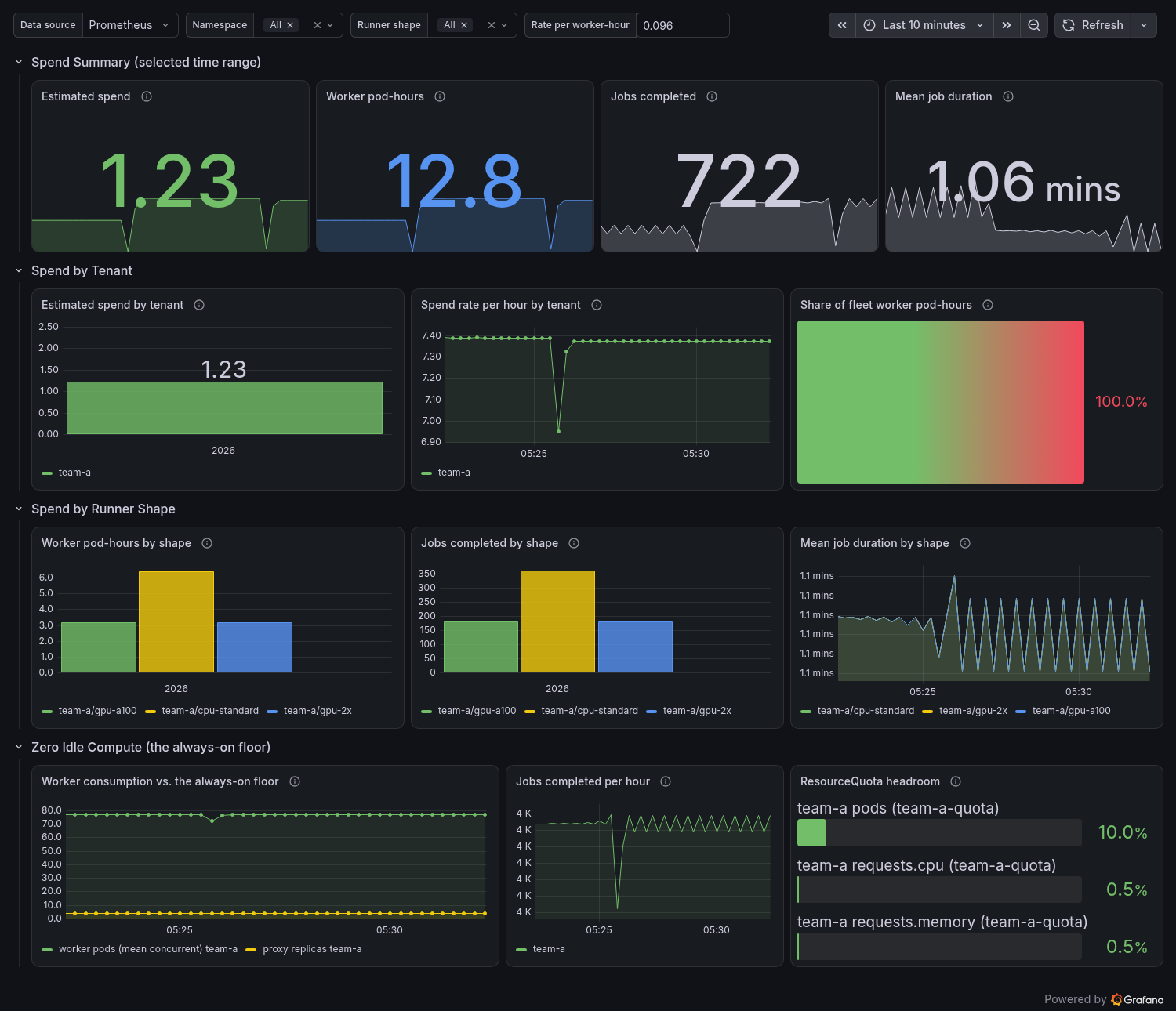Remove the All chip from Namespace filter
This screenshot has height=1011, width=1176.
click(290, 25)
